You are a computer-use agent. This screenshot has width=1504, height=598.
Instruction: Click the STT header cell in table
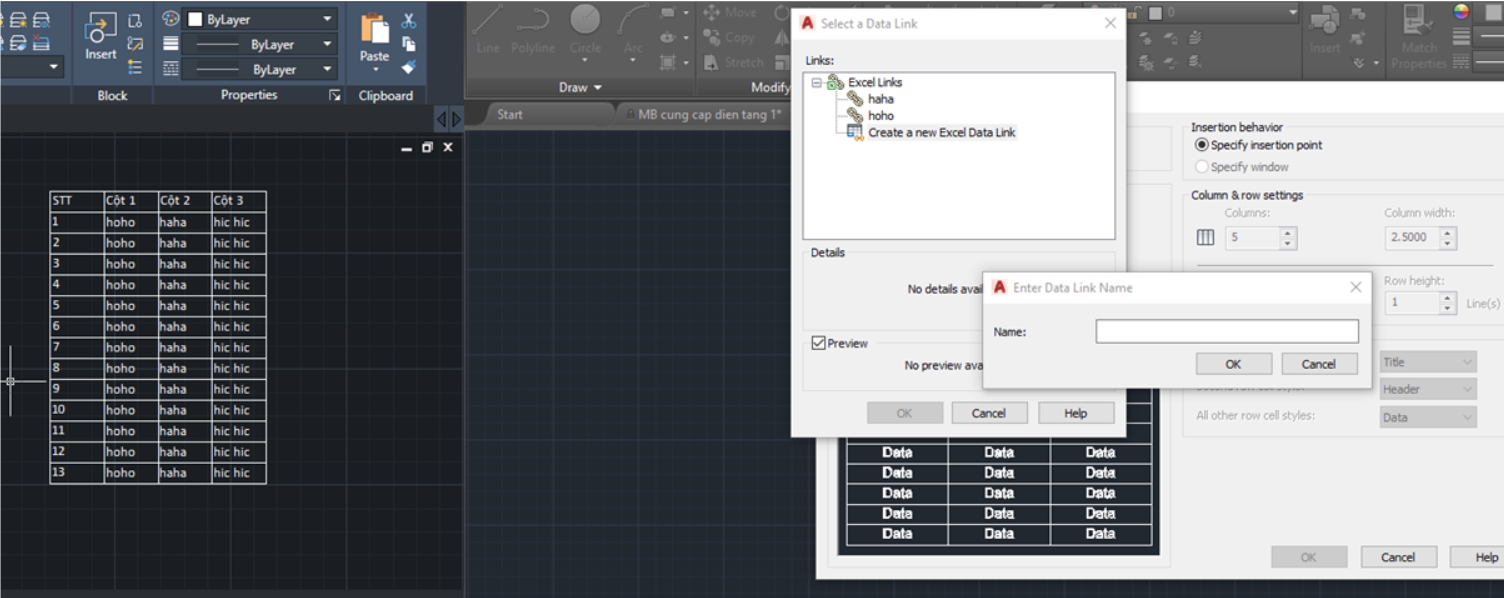pyautogui.click(x=77, y=201)
